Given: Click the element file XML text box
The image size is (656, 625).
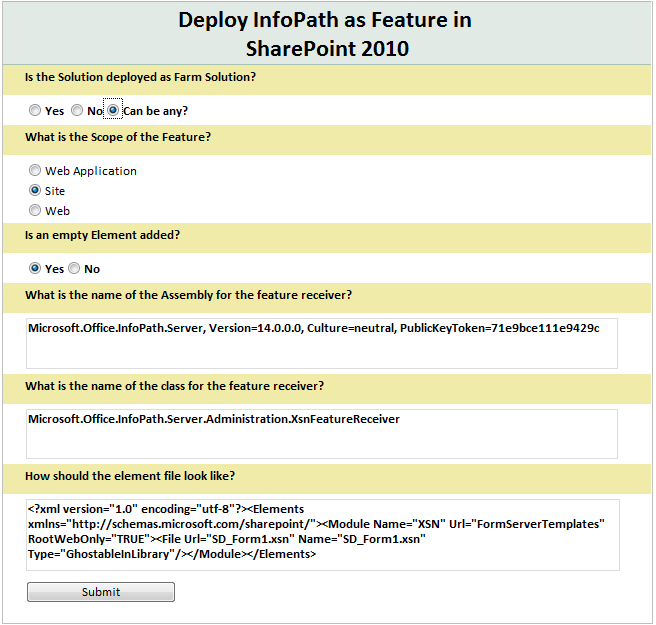Looking at the screenshot, I should pyautogui.click(x=323, y=535).
